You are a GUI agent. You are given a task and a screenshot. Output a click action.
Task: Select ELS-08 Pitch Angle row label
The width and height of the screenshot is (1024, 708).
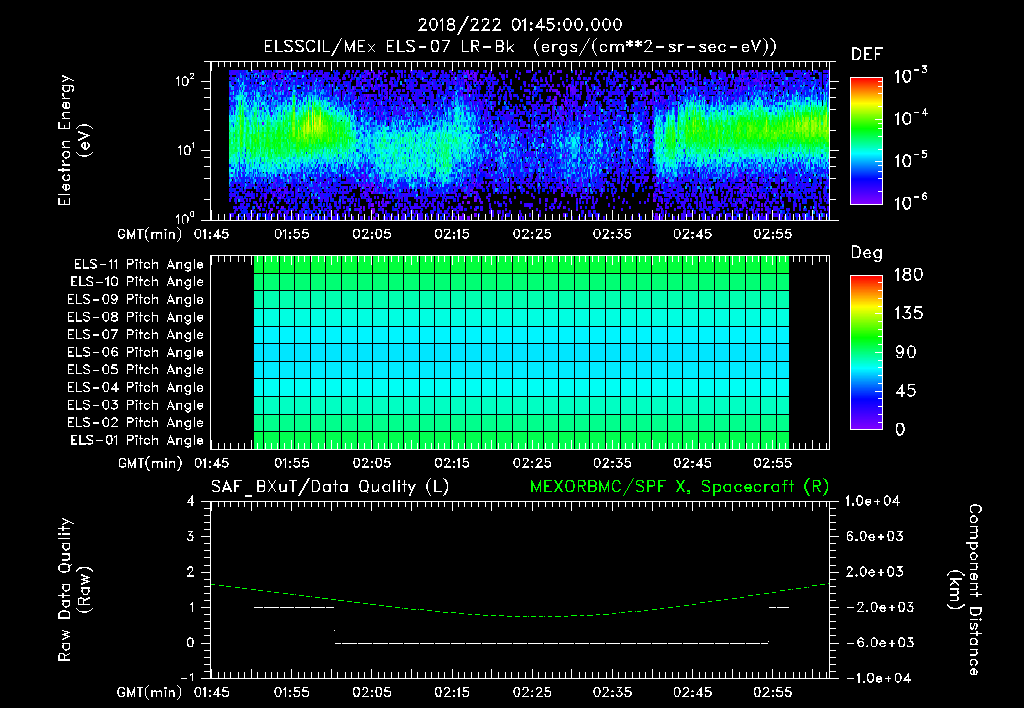(136, 317)
